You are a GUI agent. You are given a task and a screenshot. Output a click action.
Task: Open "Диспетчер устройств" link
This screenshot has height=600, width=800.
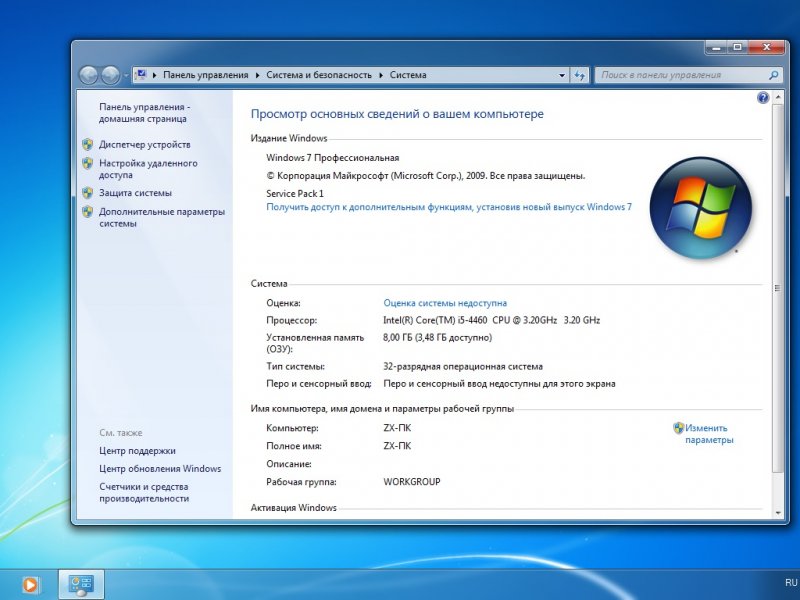(x=145, y=144)
